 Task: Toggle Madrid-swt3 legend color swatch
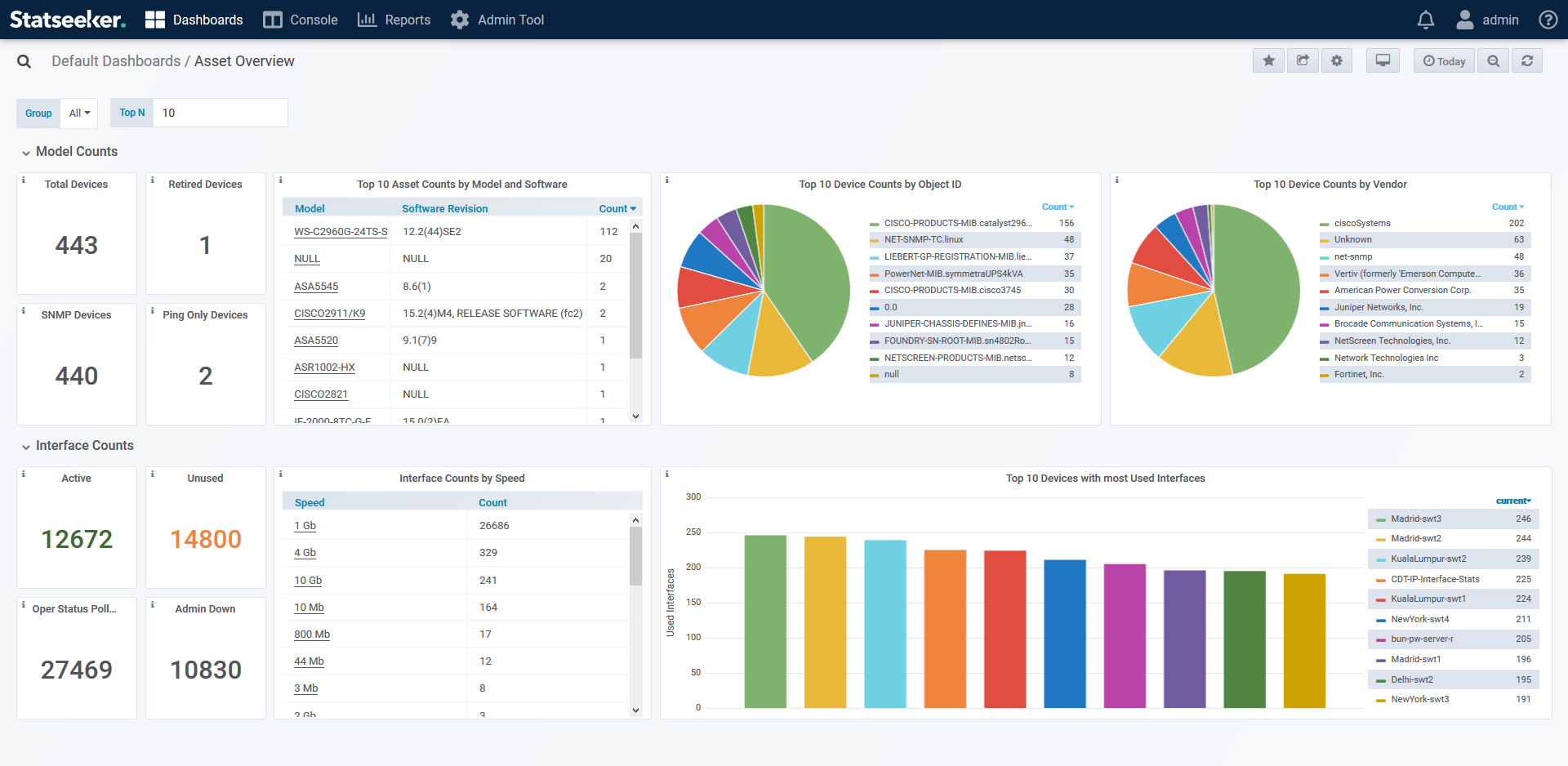[1381, 519]
